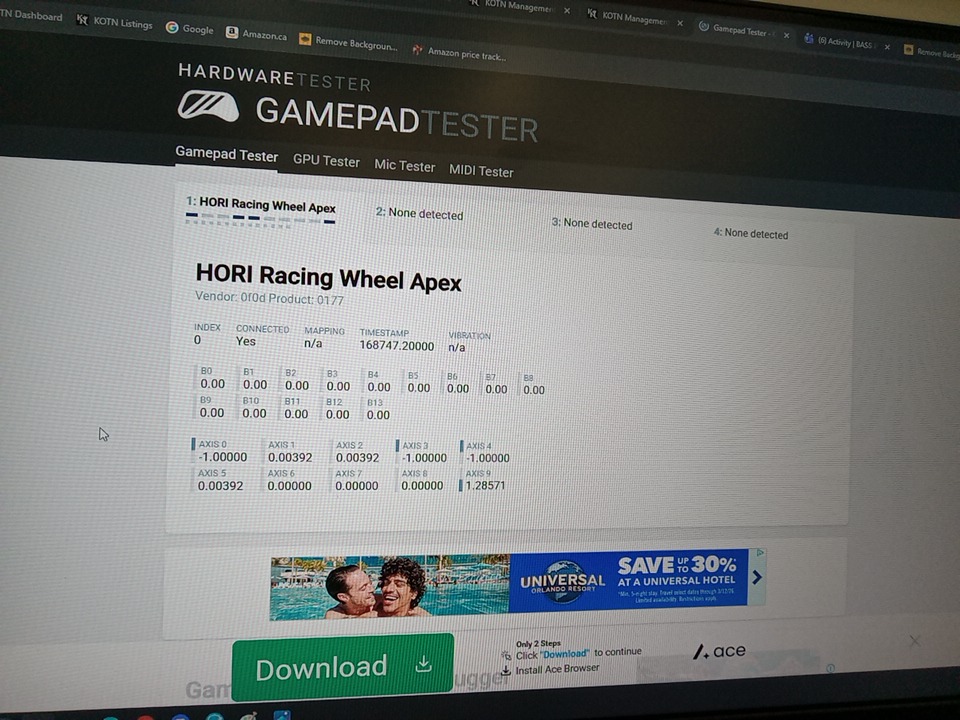Image resolution: width=960 pixels, height=720 pixels.
Task: Select gamepad slot 2 None detected
Action: 419,214
